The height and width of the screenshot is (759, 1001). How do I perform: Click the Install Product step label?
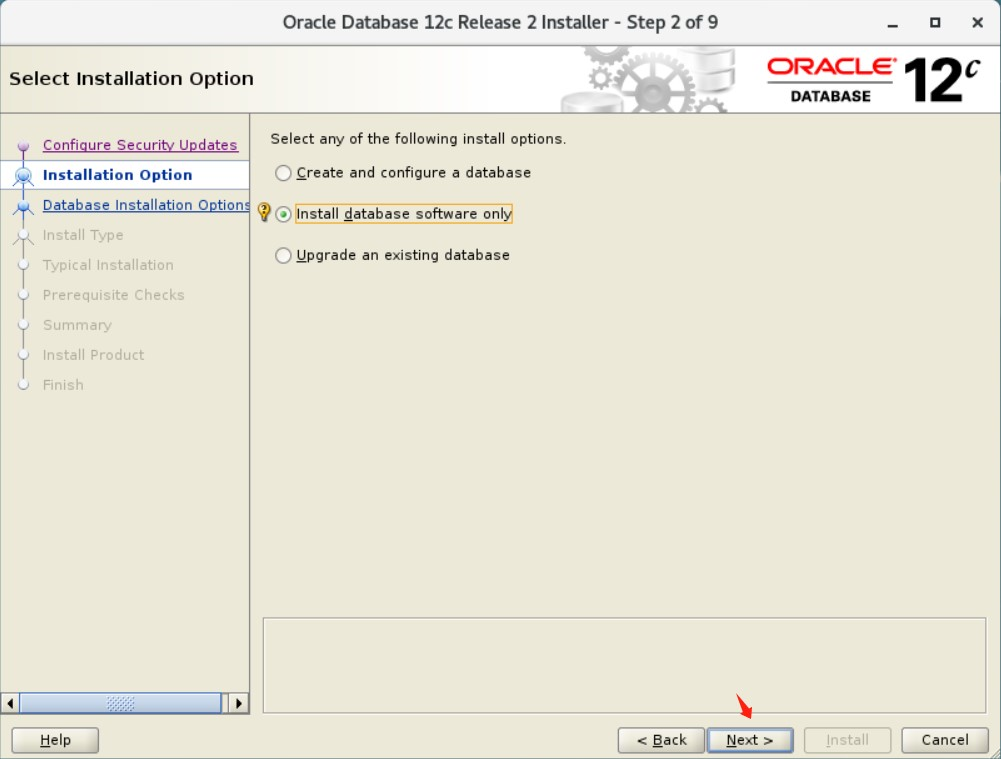[x=93, y=355]
